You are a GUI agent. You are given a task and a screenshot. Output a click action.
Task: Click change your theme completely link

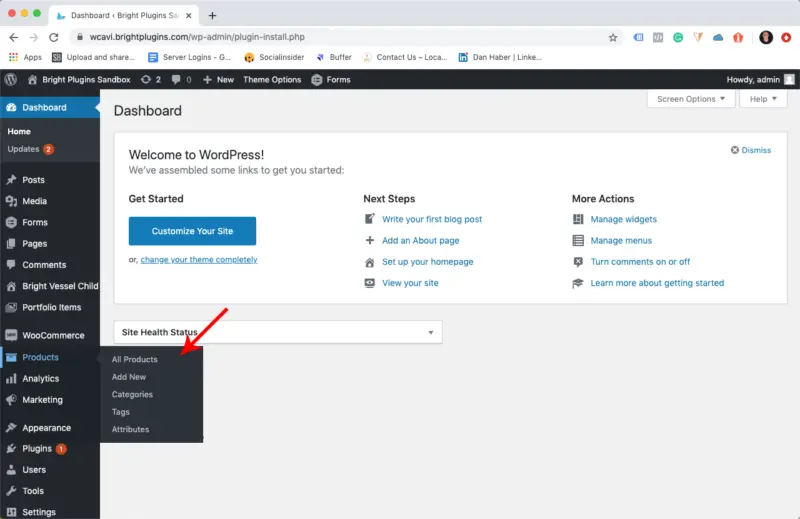point(199,260)
